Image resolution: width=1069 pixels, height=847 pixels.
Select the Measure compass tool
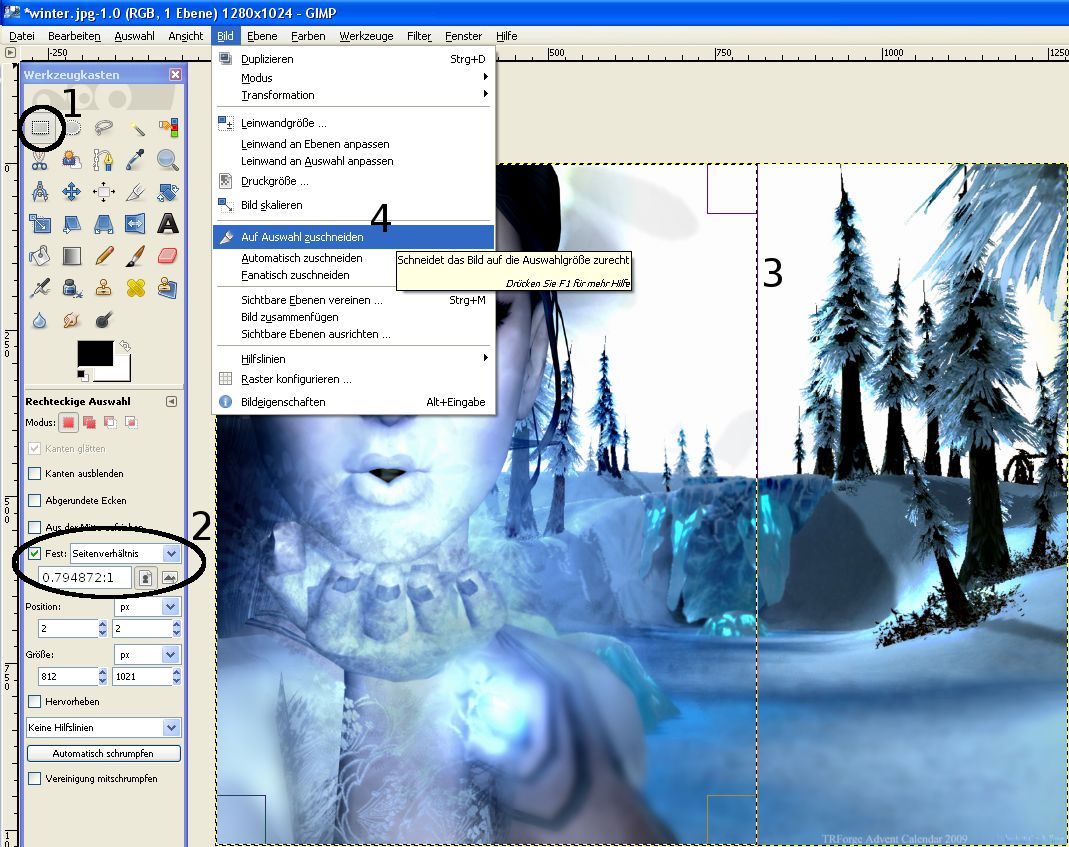point(40,192)
